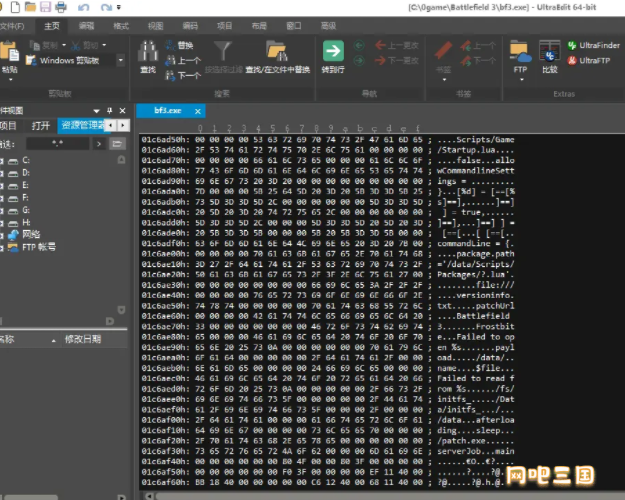Close the bf3.exe document tab
The width and height of the screenshot is (625, 500).
click(x=198, y=111)
